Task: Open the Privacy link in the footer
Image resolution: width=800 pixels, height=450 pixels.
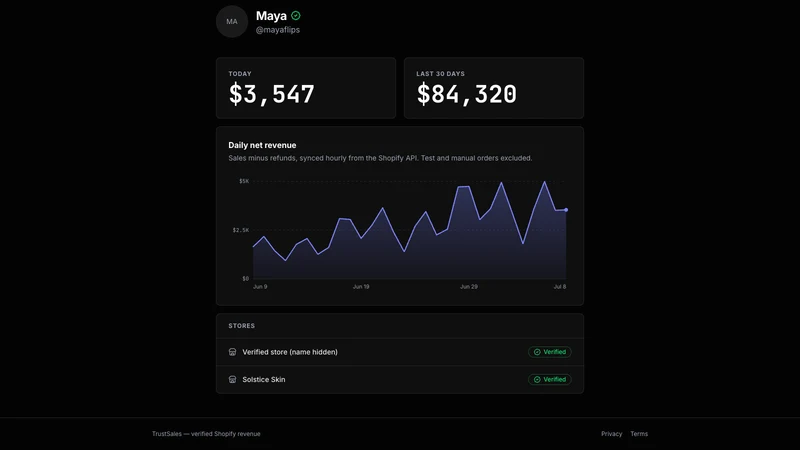Action: 611,434
